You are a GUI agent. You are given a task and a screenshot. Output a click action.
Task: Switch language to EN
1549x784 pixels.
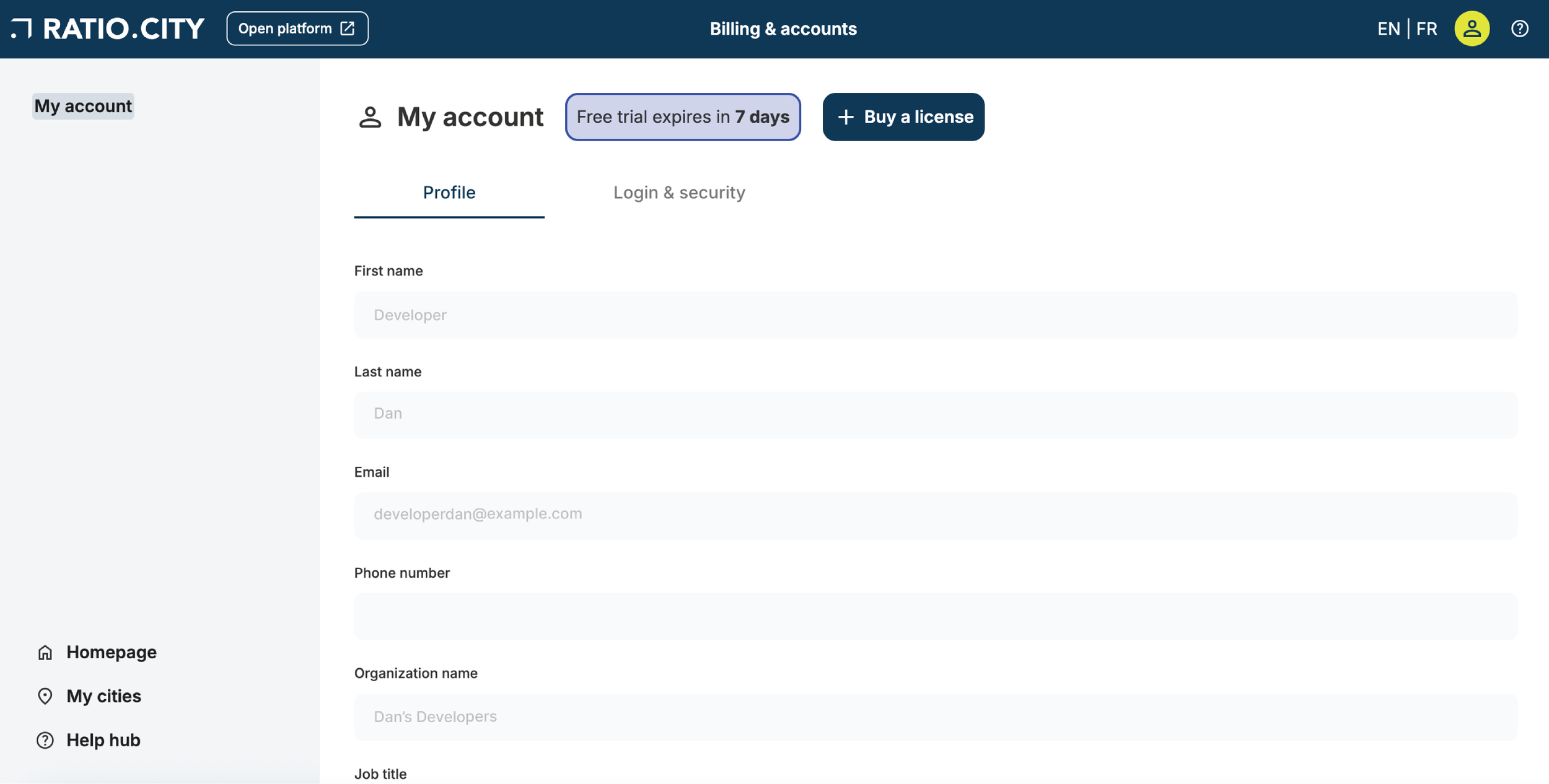tap(1389, 28)
